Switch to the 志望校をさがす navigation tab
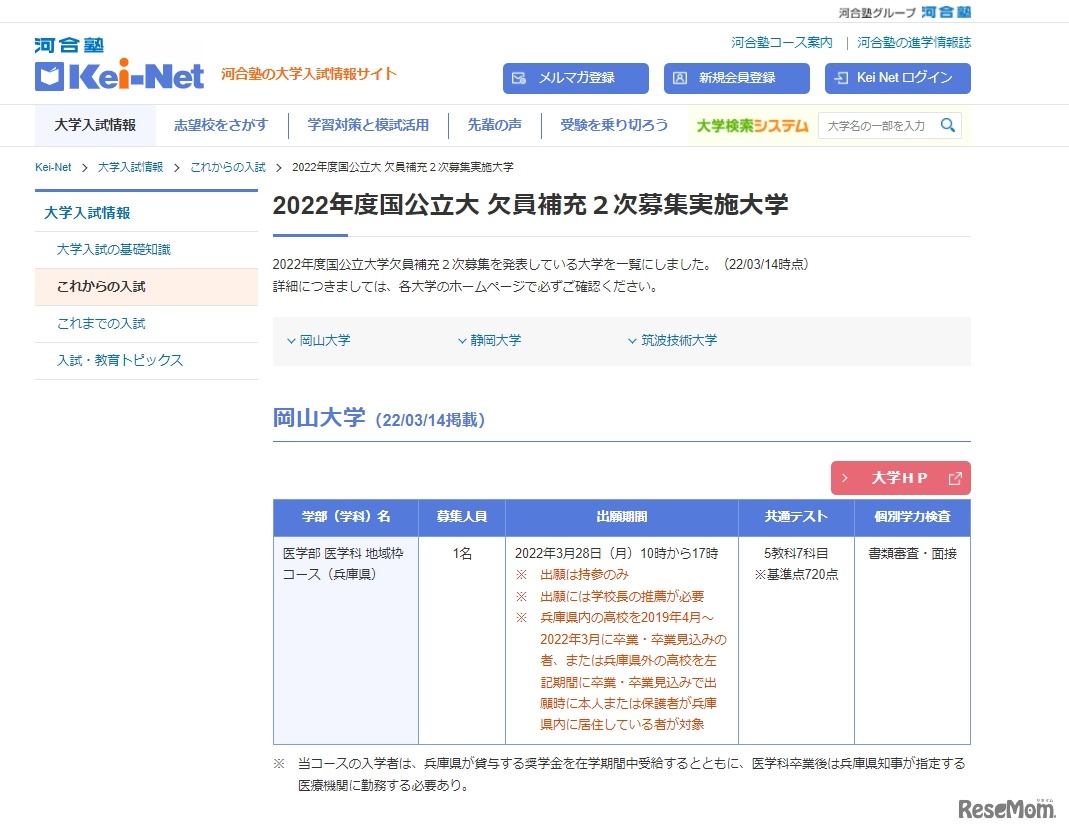Screen dimensions: 1069x832 pos(222,125)
